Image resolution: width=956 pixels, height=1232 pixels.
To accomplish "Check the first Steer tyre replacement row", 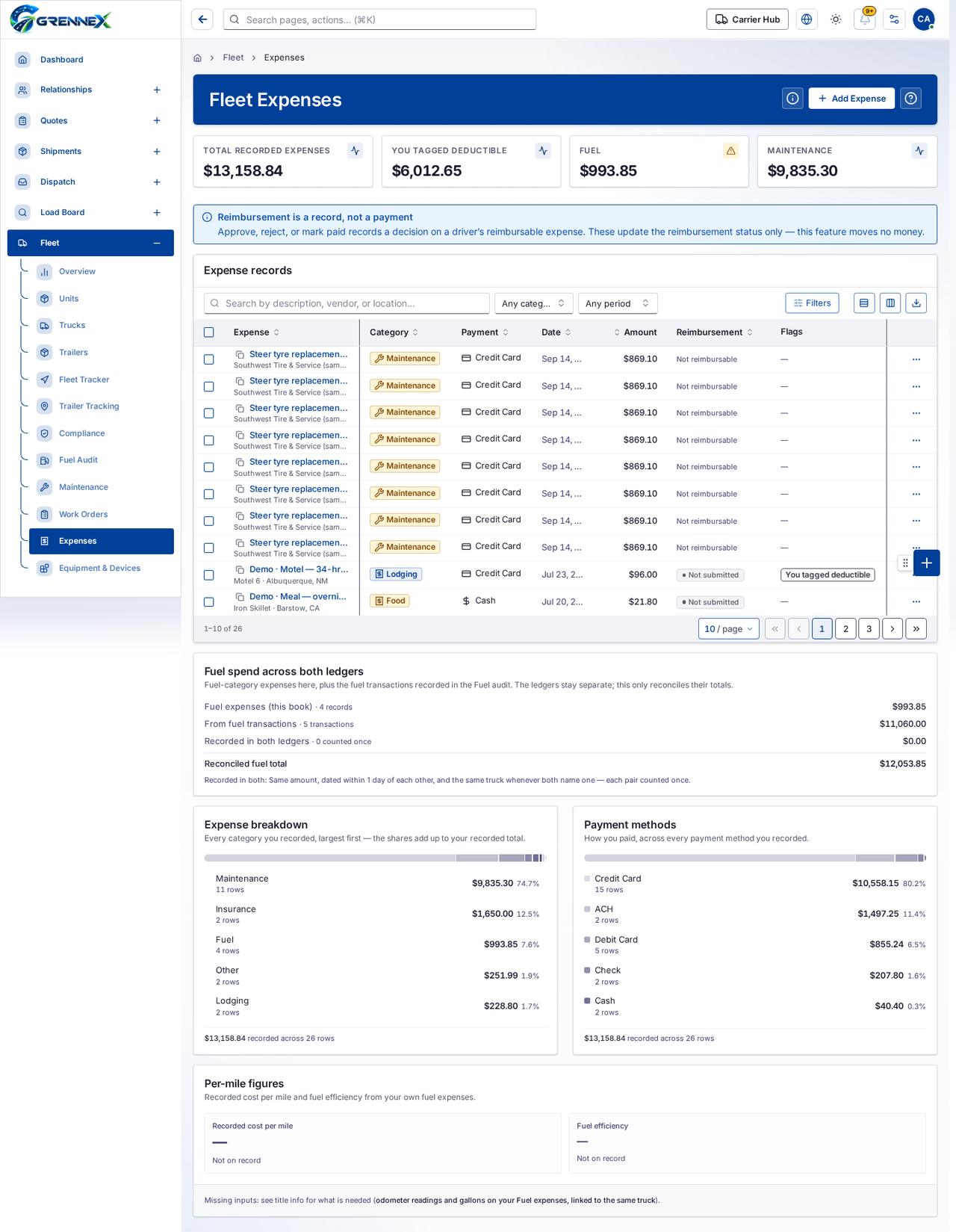I will coord(209,359).
